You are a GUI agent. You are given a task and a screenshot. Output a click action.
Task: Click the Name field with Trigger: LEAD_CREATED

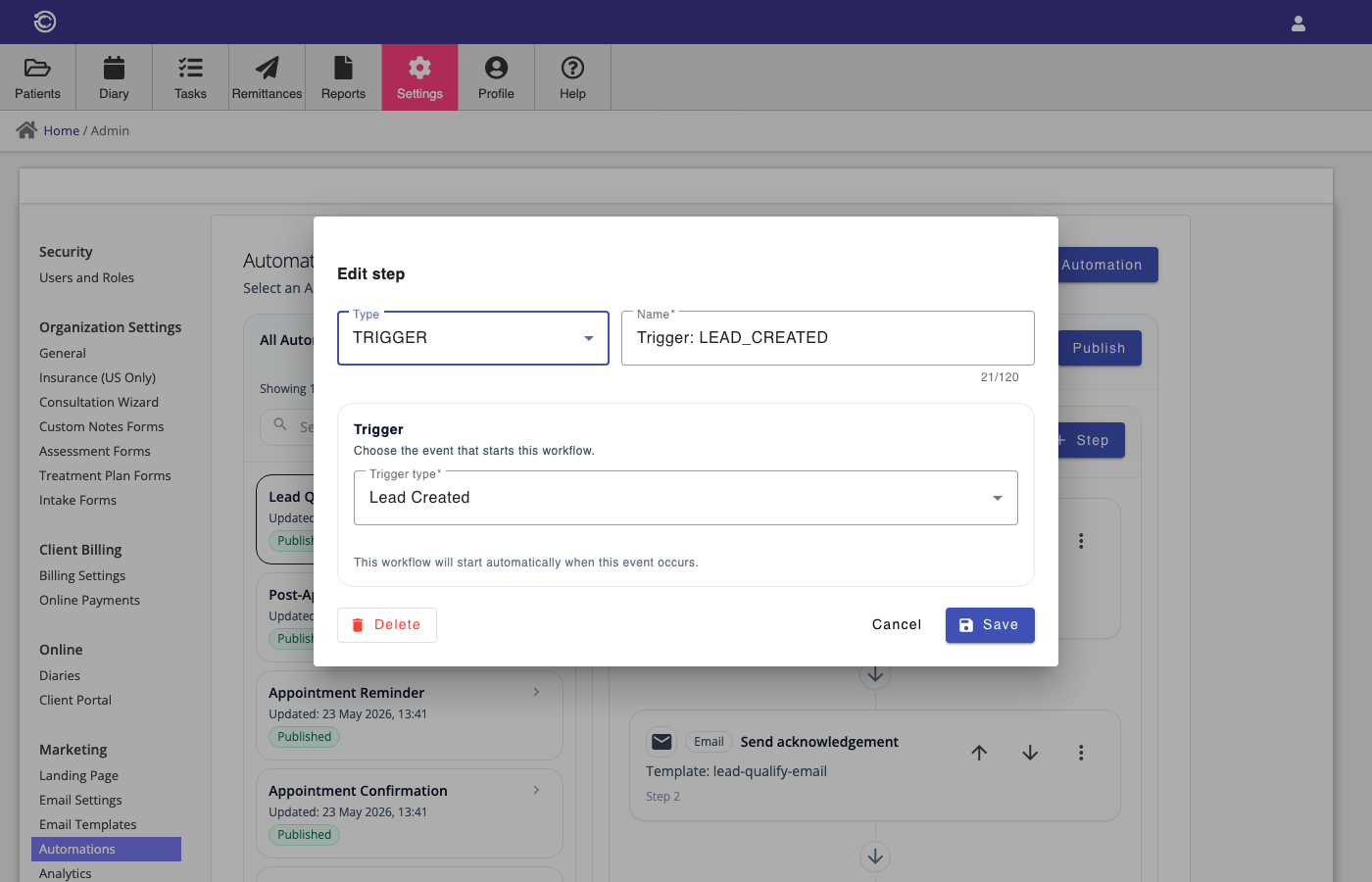(828, 338)
